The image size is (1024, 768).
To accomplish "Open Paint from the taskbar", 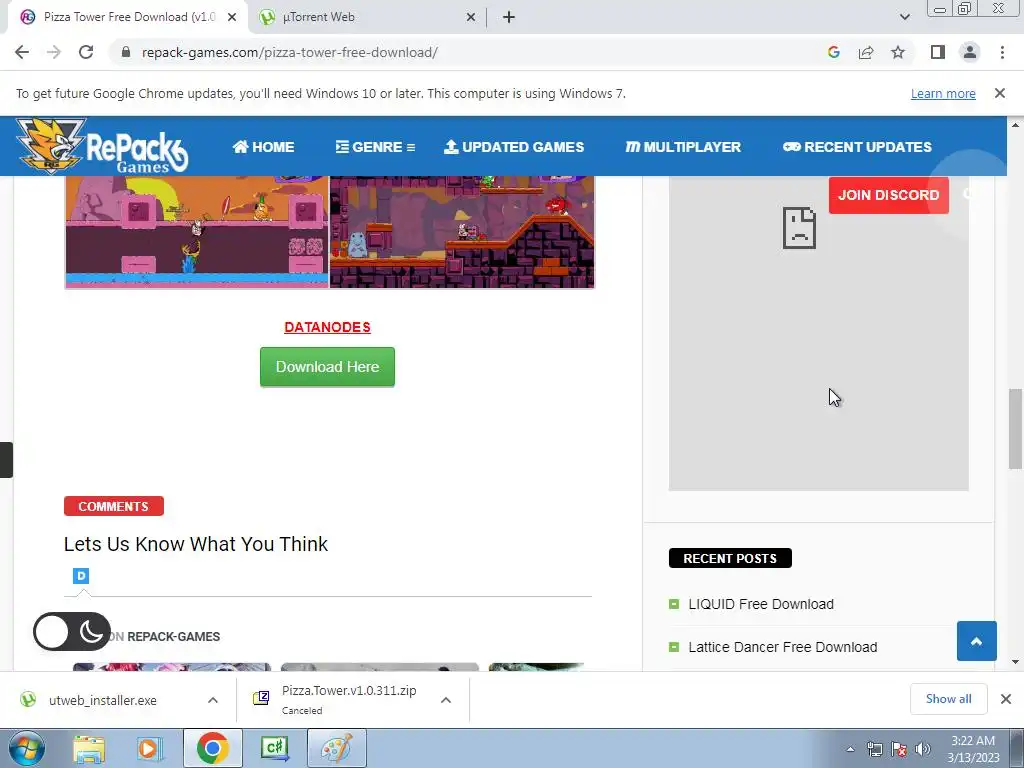I will pos(337,748).
